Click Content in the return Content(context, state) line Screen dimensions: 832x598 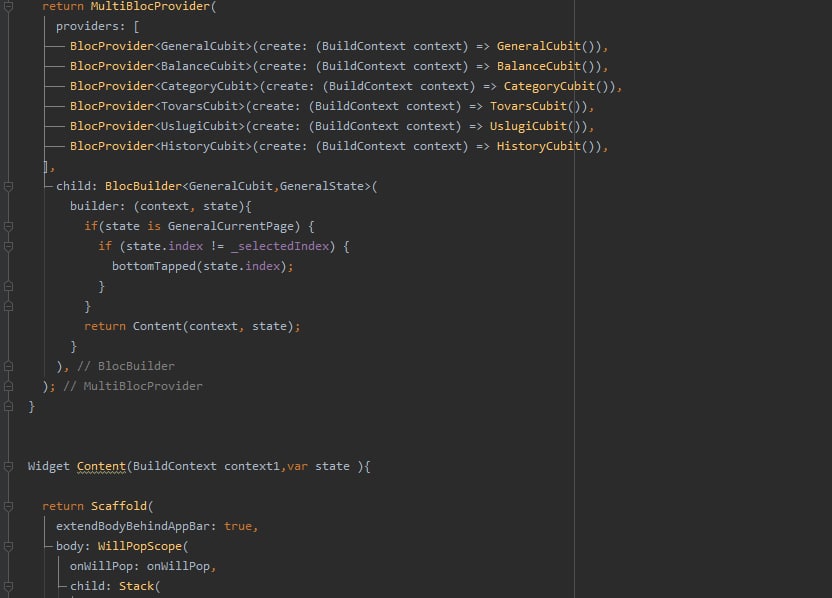click(x=157, y=326)
